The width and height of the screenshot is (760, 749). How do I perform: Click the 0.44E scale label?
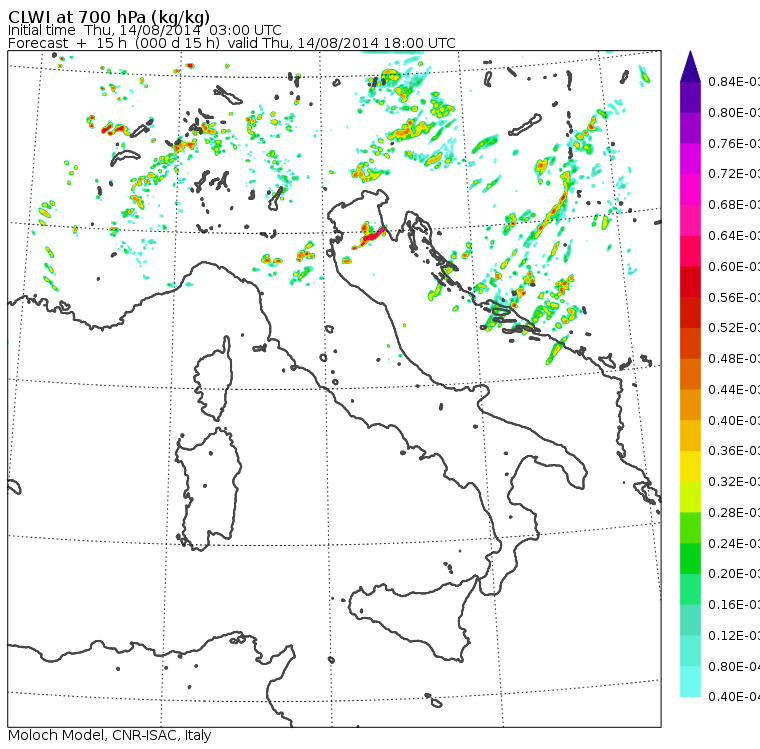point(734,389)
